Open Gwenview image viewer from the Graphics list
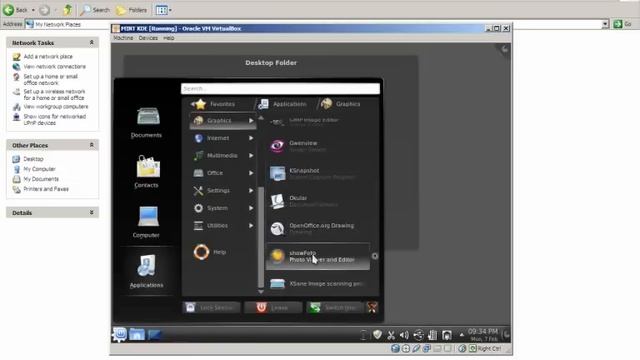 pyautogui.click(x=318, y=146)
